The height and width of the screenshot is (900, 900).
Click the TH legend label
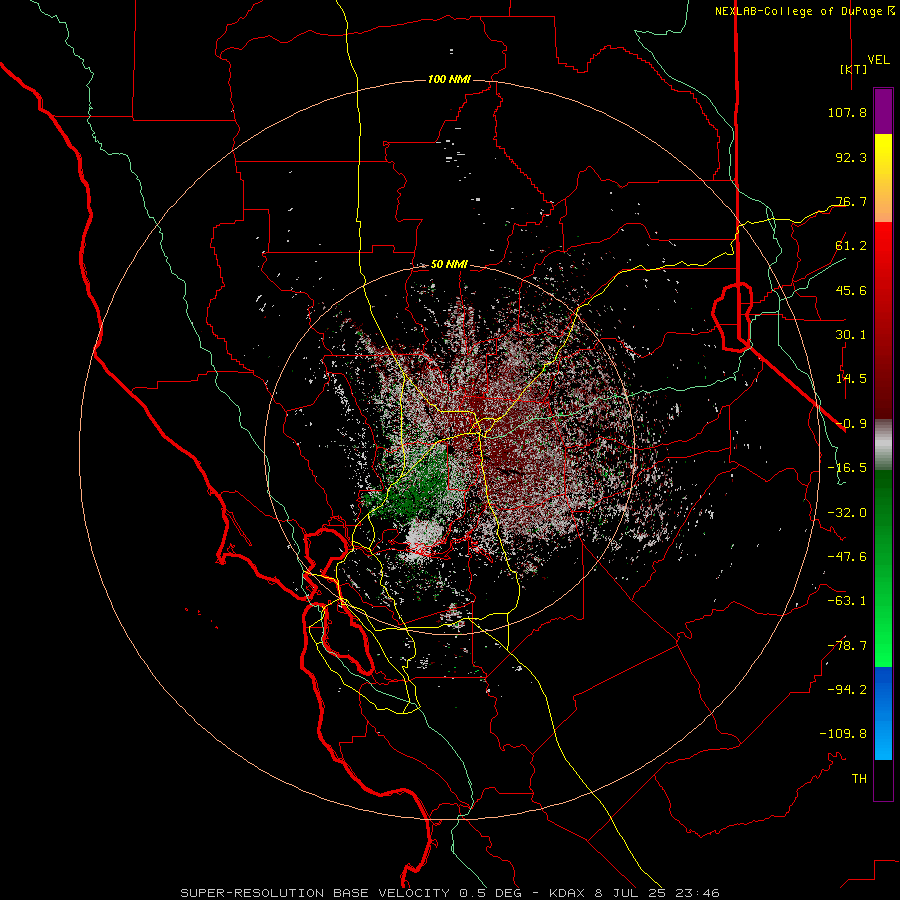pos(859,778)
